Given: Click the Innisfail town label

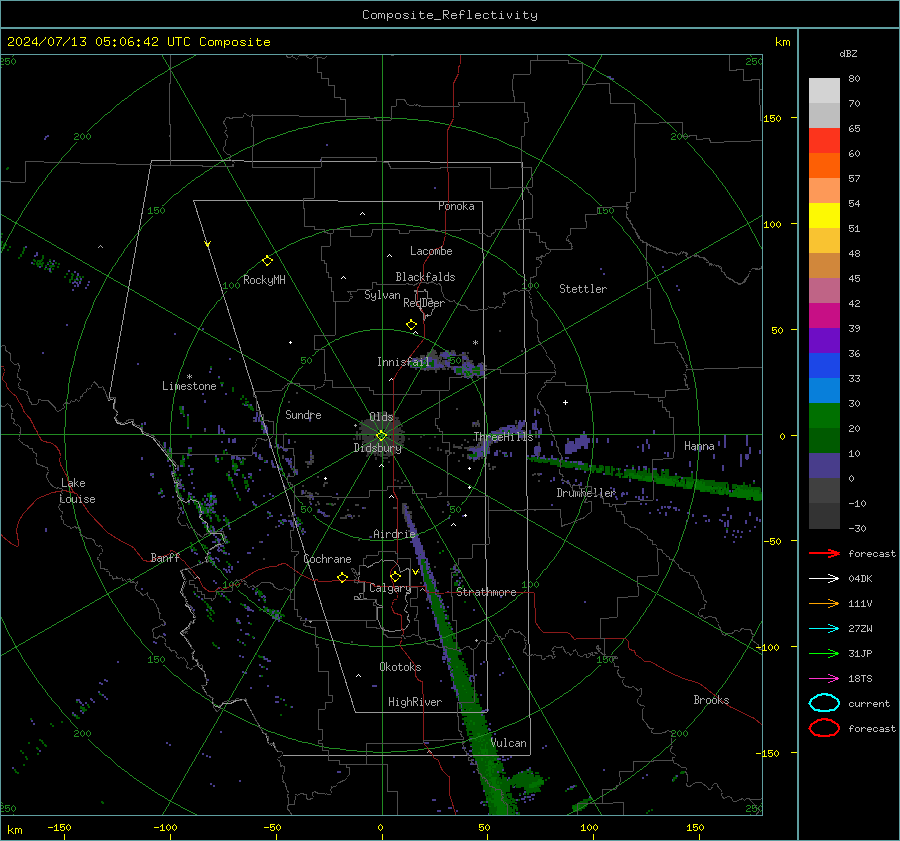Looking at the screenshot, I should click(403, 362).
